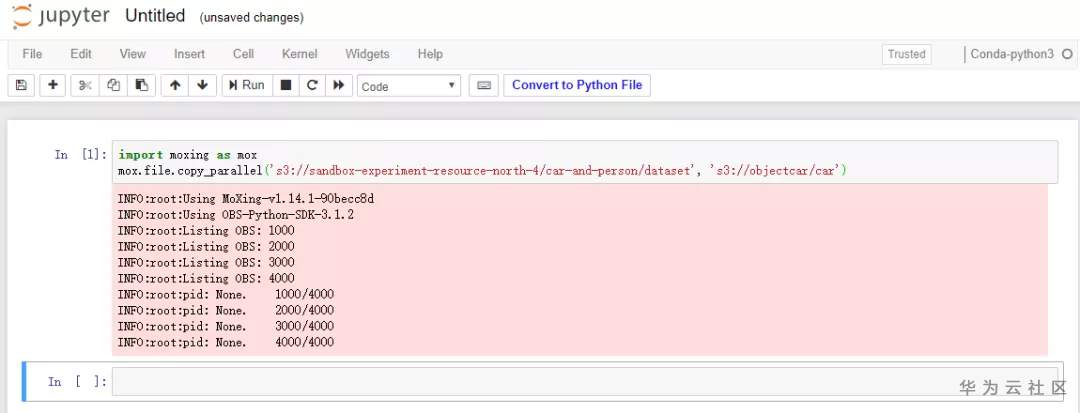Restart kernel and run all cells icon
Viewport: 1080px width, 413px height.
[339, 86]
